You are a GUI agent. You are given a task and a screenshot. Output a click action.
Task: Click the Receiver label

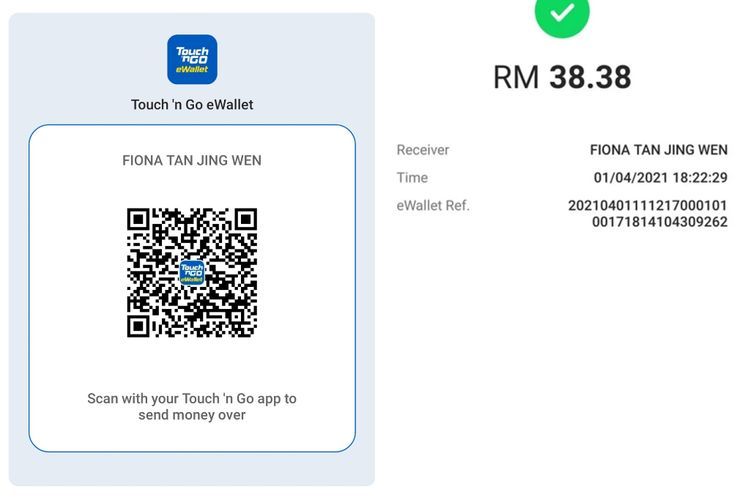click(423, 150)
